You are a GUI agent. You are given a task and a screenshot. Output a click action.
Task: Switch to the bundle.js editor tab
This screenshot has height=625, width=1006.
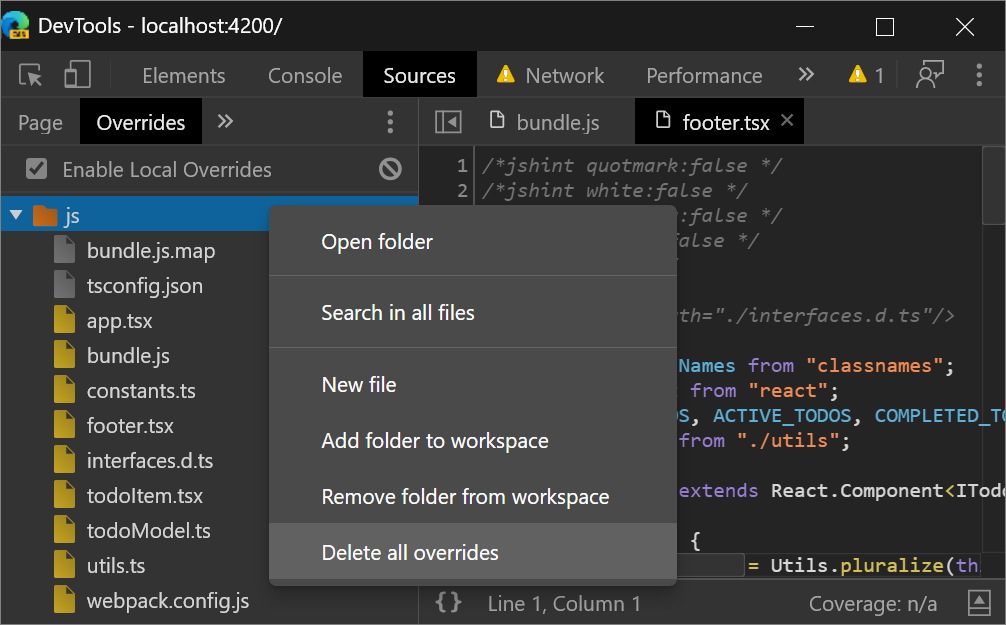pyautogui.click(x=545, y=122)
